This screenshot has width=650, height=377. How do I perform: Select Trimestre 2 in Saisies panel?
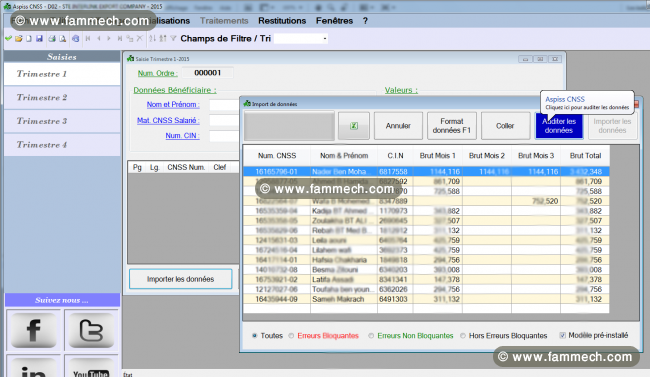pos(62,97)
